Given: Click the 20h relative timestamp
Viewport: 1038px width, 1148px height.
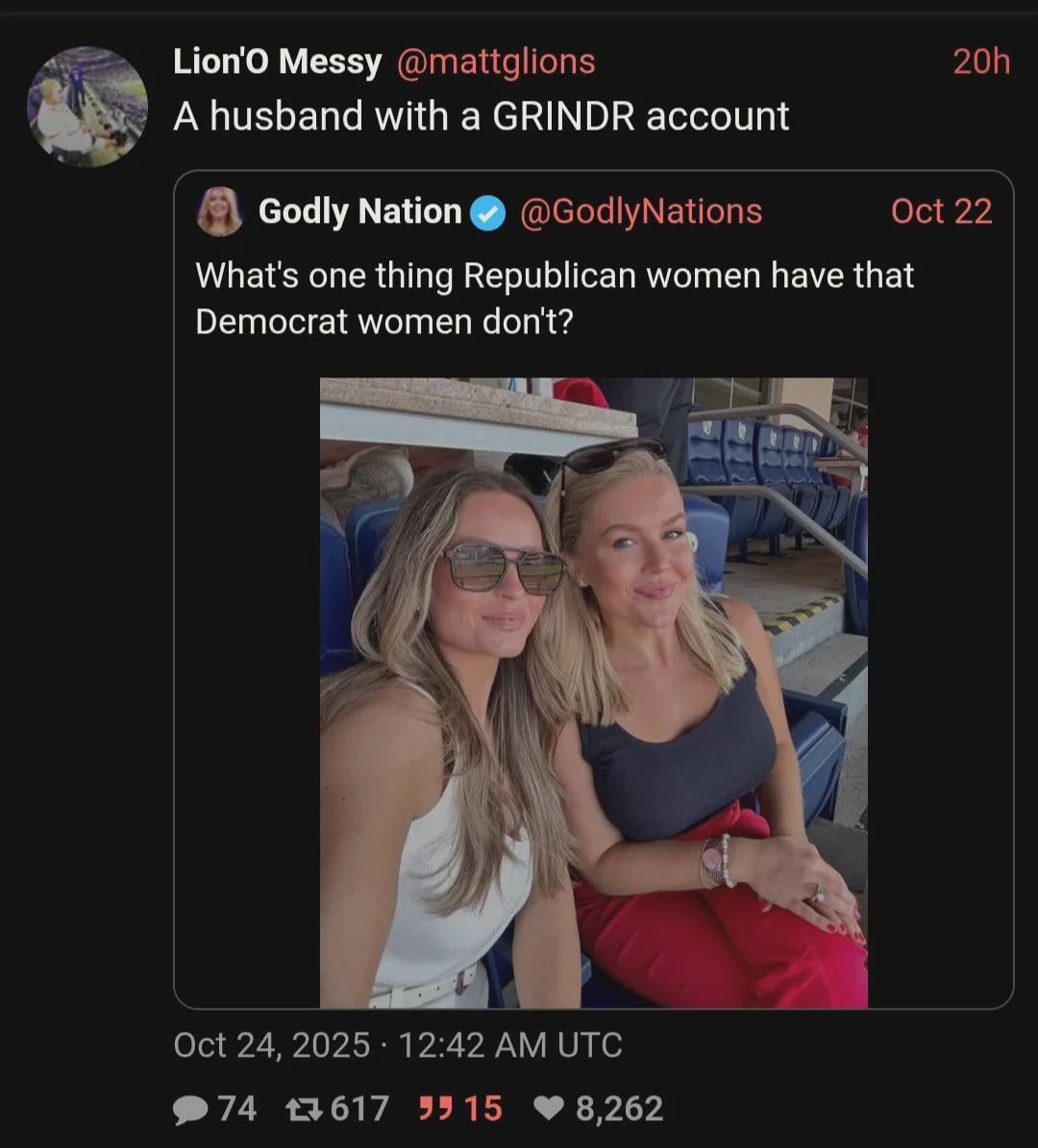Looking at the screenshot, I should (980, 62).
